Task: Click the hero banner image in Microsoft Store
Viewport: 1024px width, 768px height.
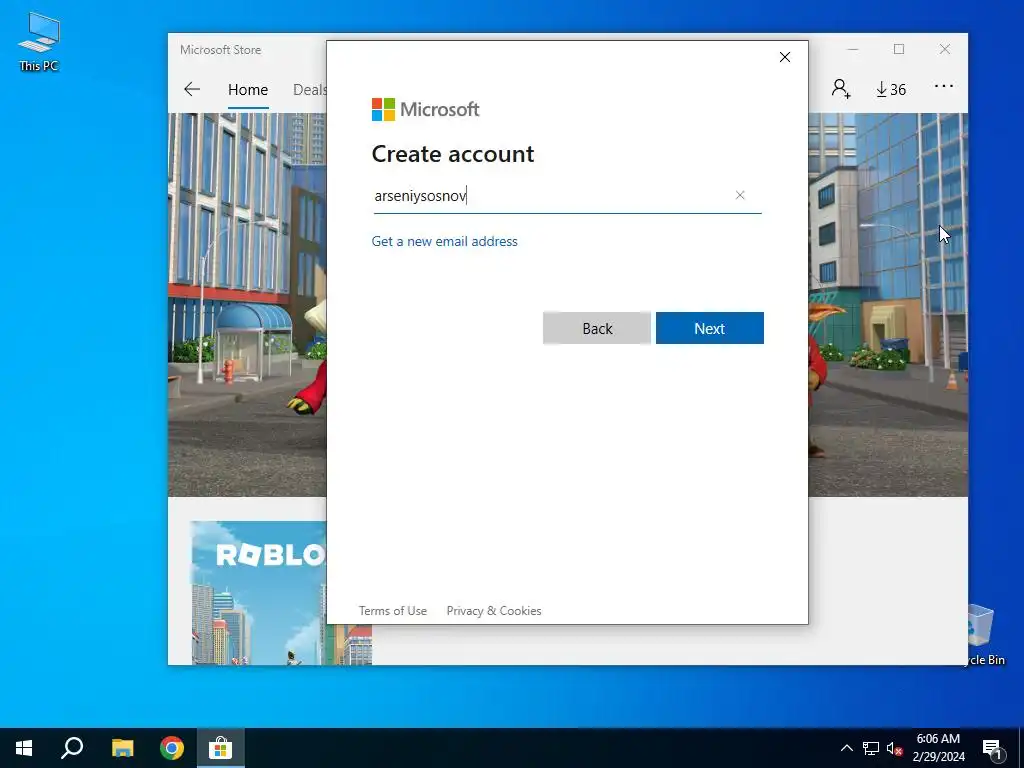Action: [x=247, y=304]
